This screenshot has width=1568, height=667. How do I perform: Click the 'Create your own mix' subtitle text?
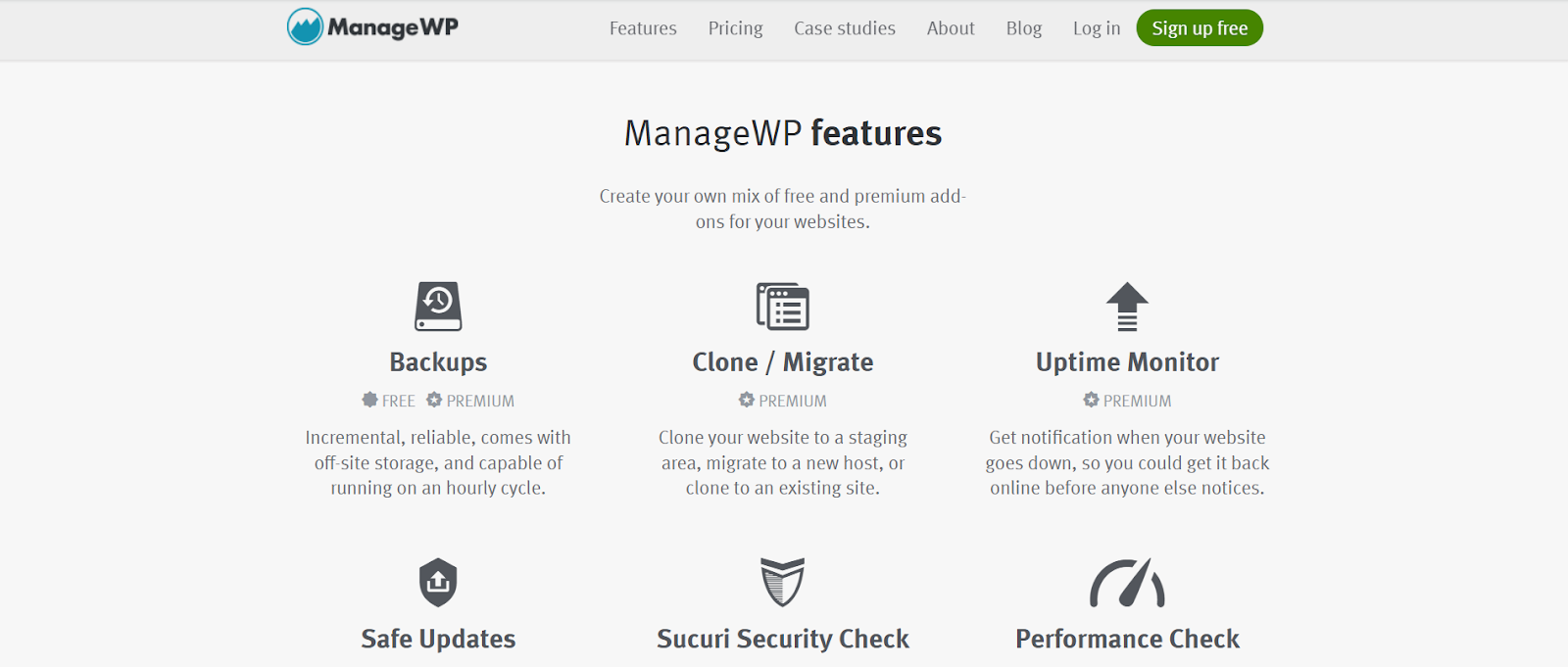782,209
